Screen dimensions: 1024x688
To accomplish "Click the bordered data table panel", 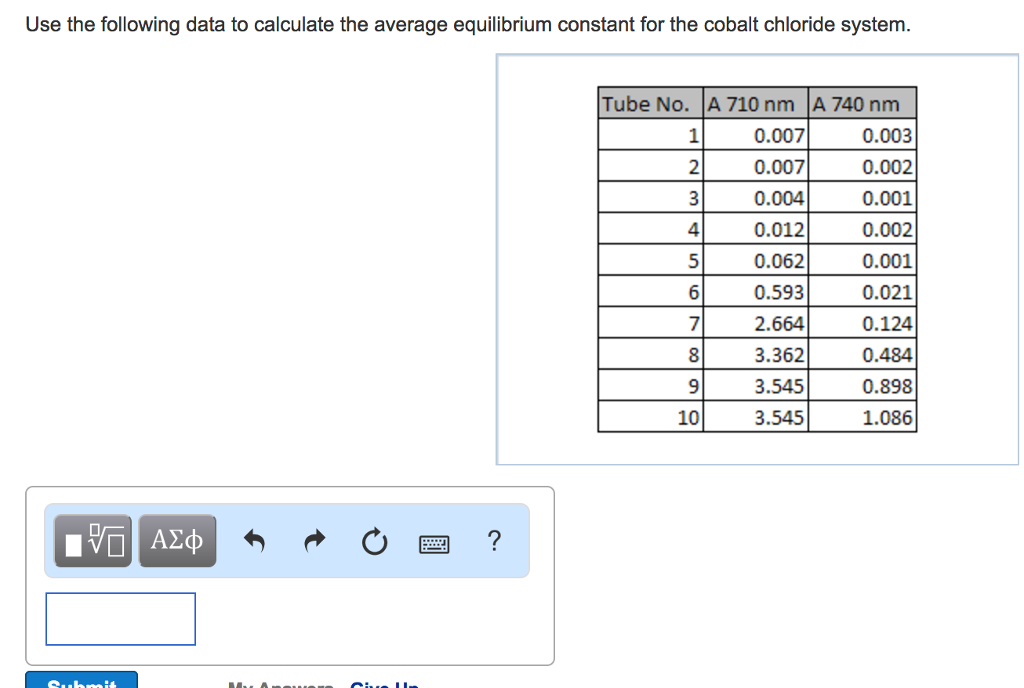I will tap(758, 258).
